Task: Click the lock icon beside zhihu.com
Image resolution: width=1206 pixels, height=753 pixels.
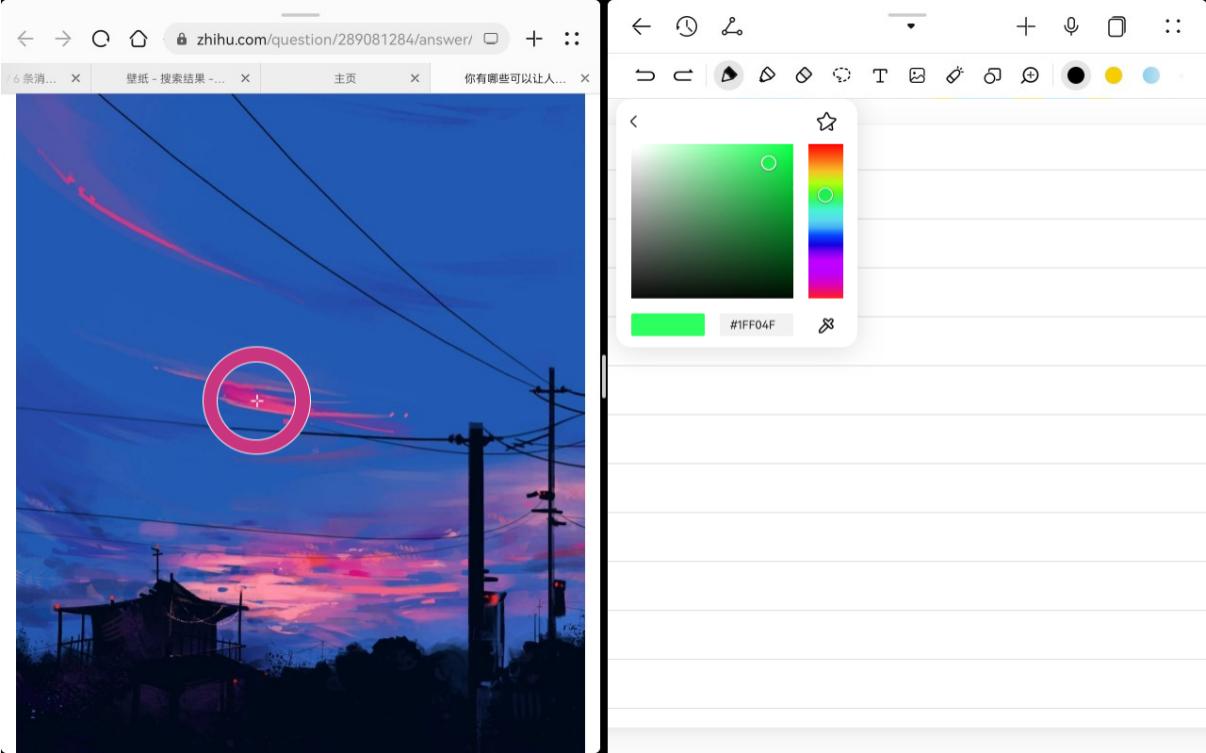Action: tap(182, 39)
